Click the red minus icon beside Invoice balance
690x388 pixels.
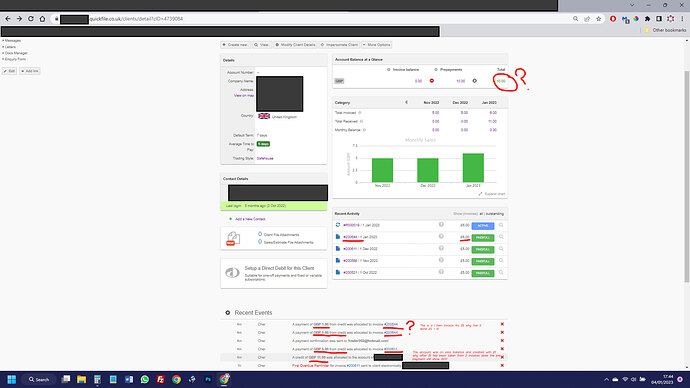point(432,81)
